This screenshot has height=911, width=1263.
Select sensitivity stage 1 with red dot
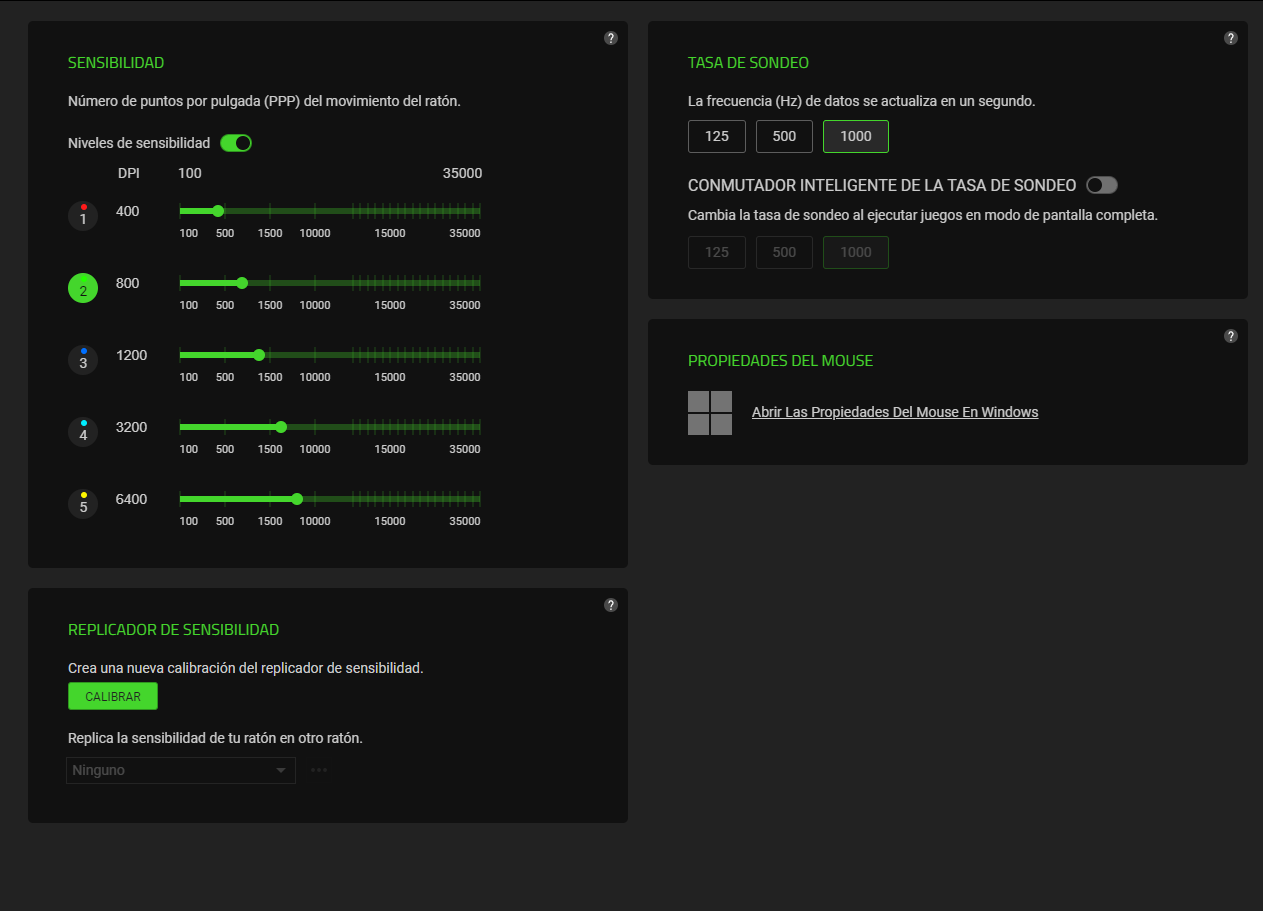pyautogui.click(x=83, y=216)
